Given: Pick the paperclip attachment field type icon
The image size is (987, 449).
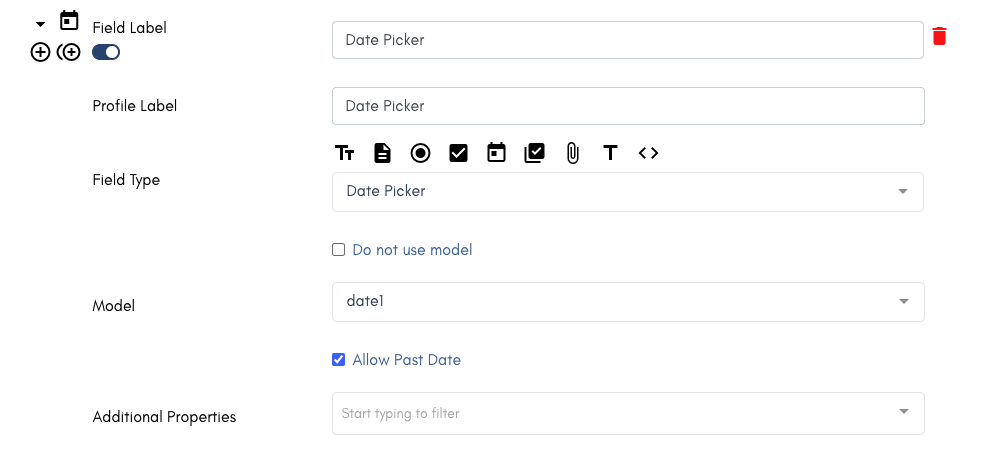Looking at the screenshot, I should pos(572,153).
